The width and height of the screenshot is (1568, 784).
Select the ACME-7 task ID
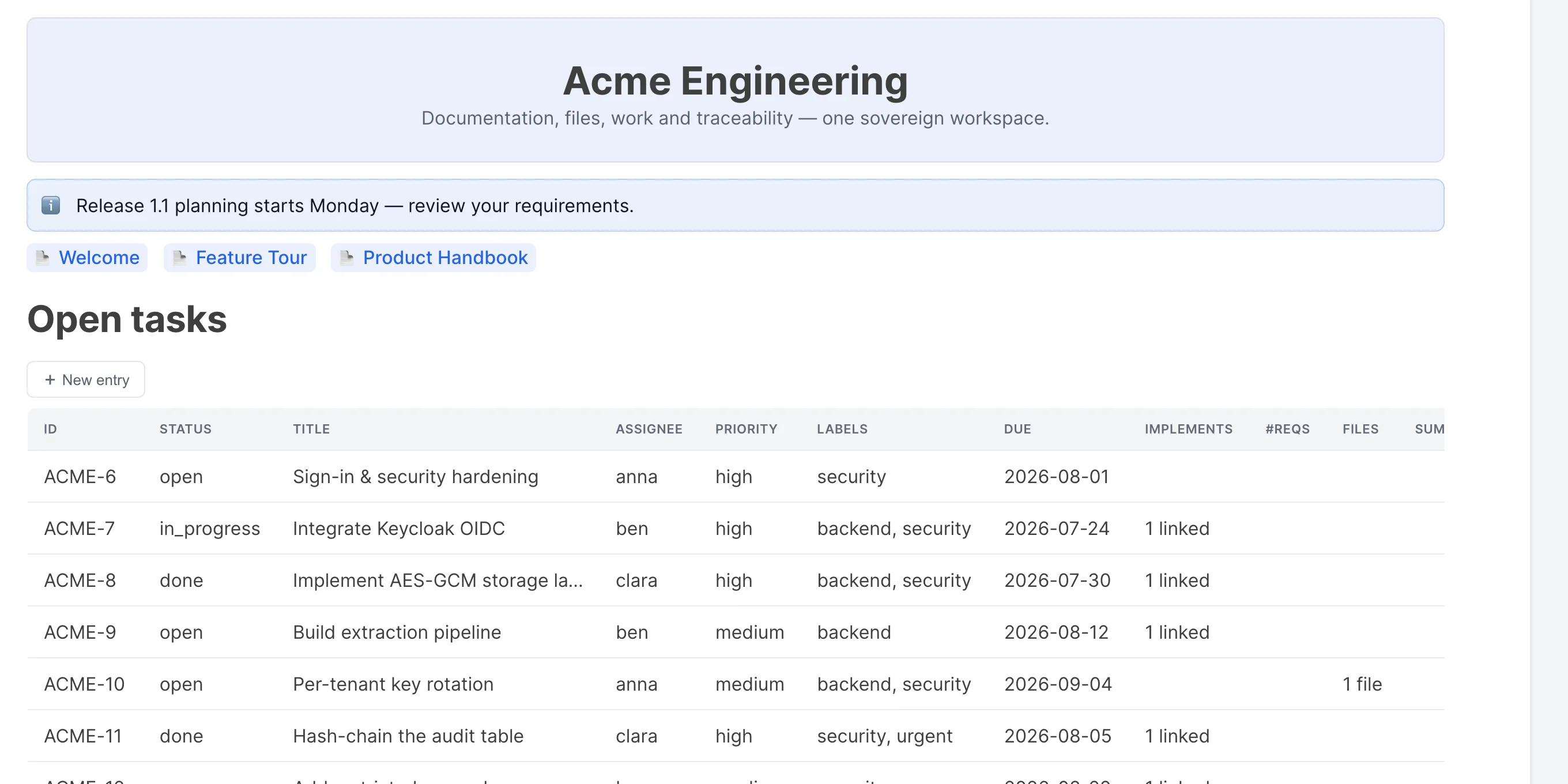coord(79,529)
